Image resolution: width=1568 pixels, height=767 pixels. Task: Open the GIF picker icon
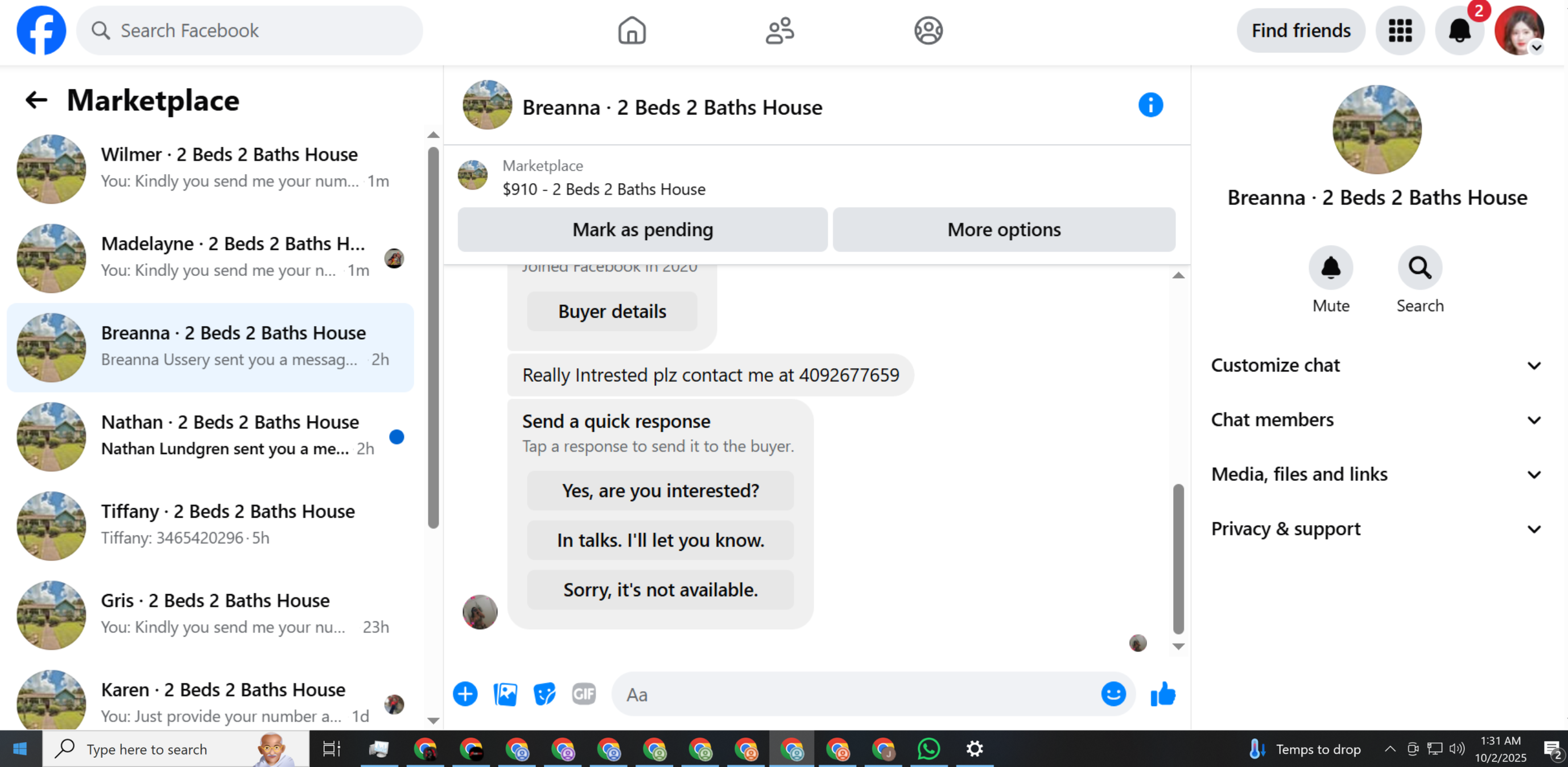(x=583, y=694)
